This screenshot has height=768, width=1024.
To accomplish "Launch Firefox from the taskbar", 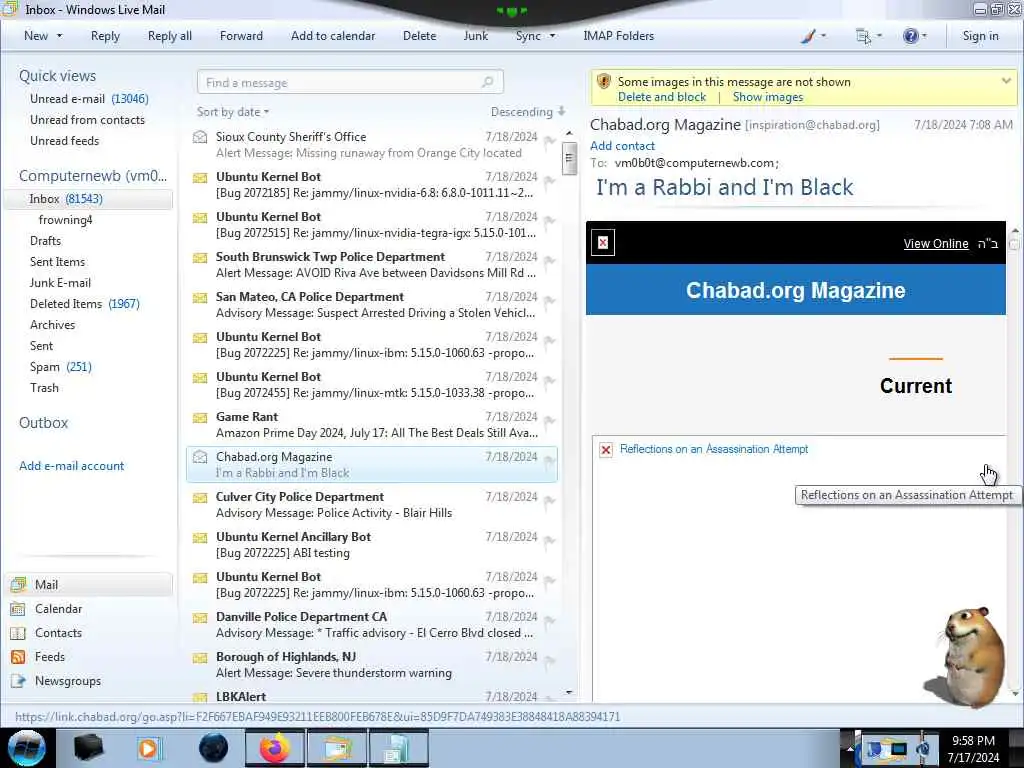I will (274, 748).
